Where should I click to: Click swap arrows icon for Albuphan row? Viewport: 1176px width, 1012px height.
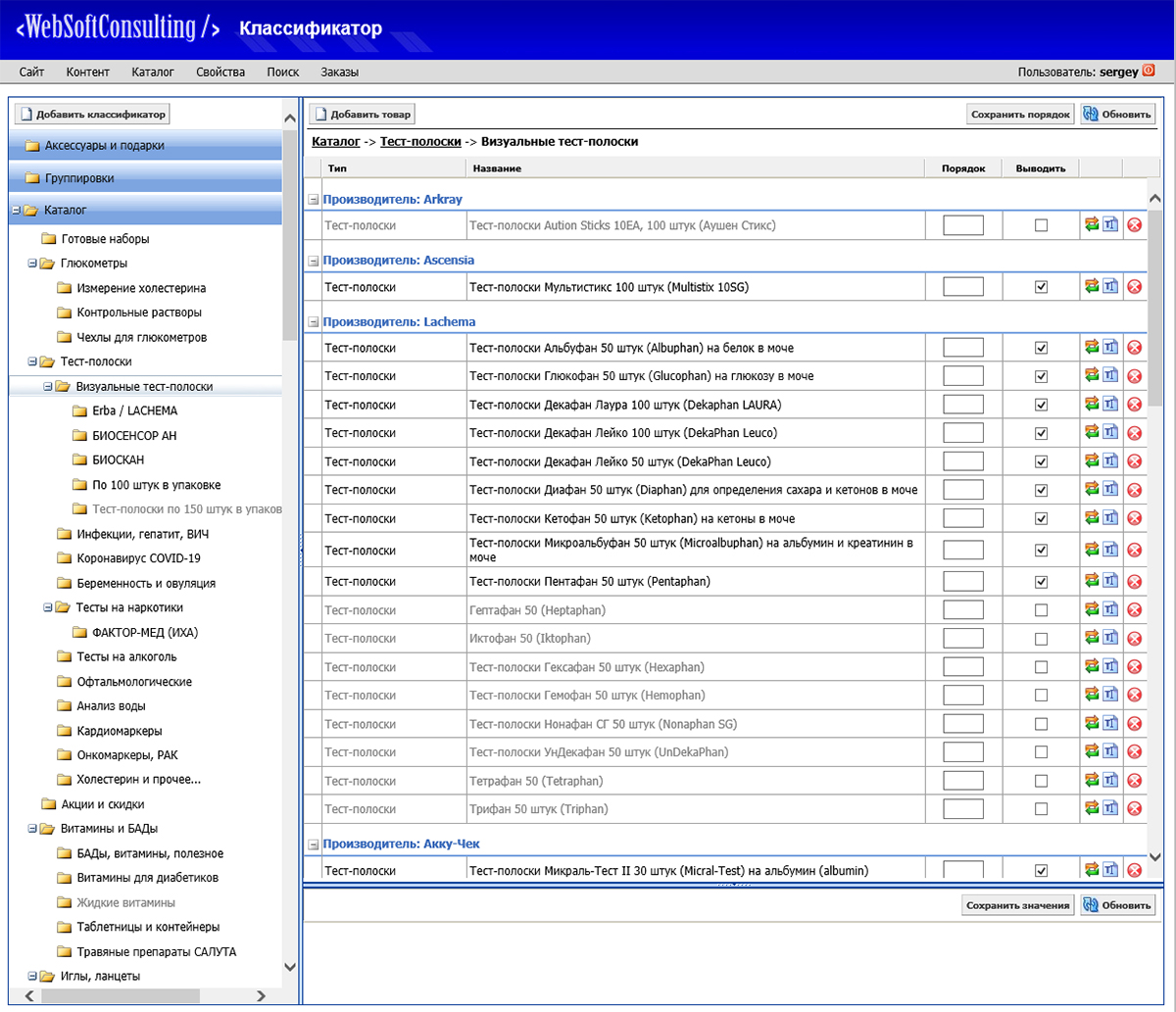coord(1093,347)
